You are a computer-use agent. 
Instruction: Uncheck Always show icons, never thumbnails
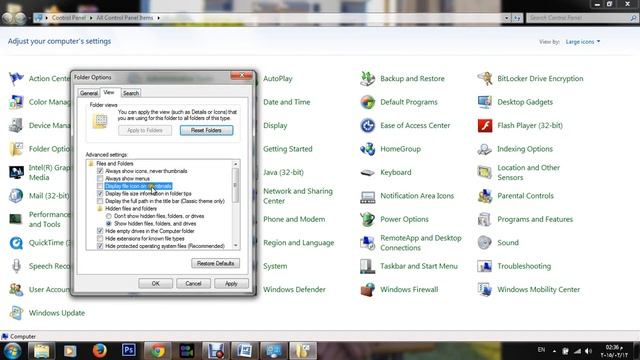point(100,171)
